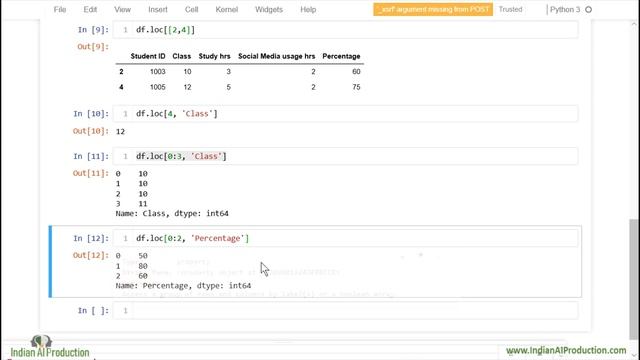The height and width of the screenshot is (360, 640).
Task: Click the www.IndianAIProduction.com link
Action: (566, 351)
